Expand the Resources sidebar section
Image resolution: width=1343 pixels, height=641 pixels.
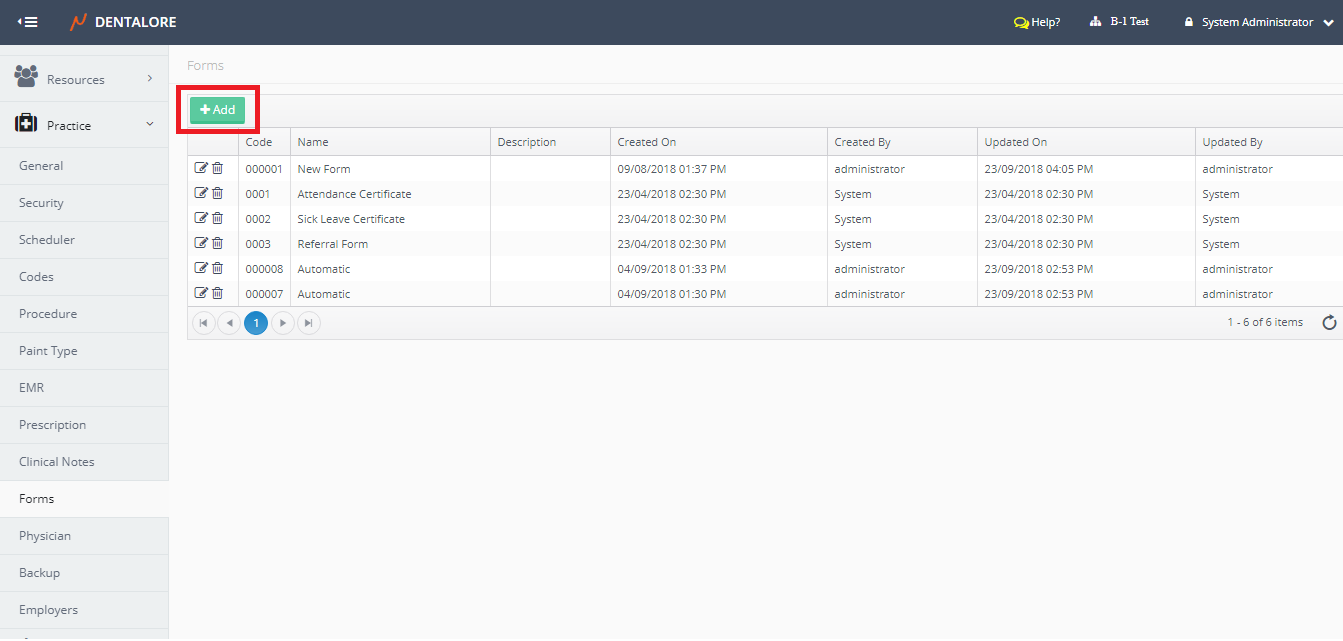tap(84, 79)
